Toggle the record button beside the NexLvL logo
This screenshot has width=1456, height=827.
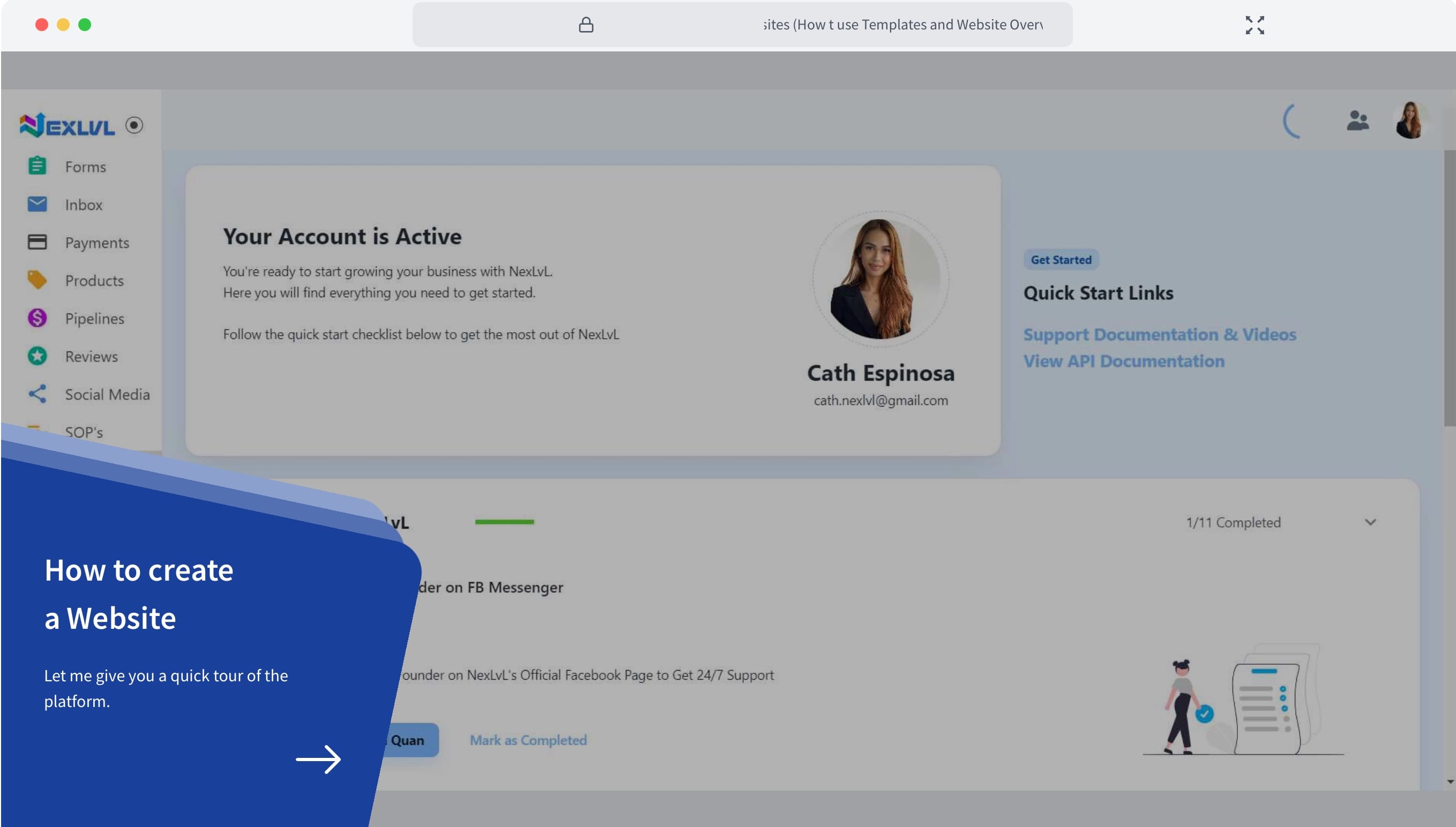point(135,125)
